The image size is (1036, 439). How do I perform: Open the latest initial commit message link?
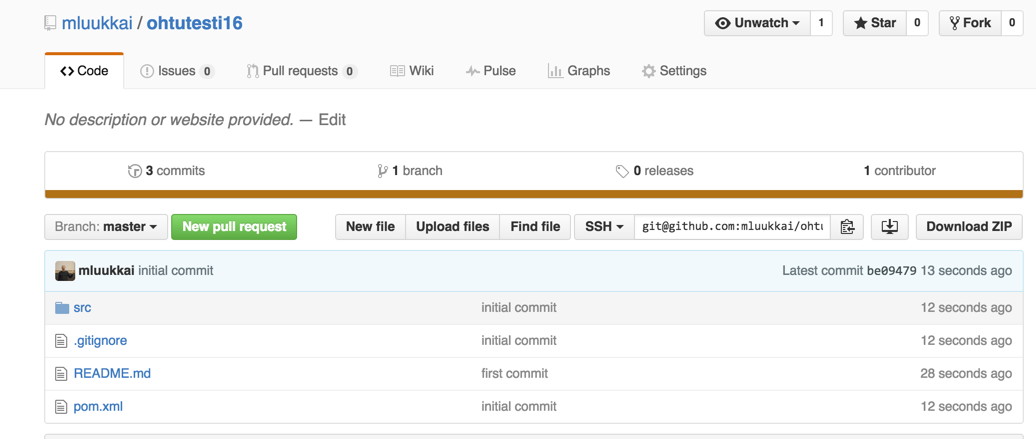pos(176,270)
